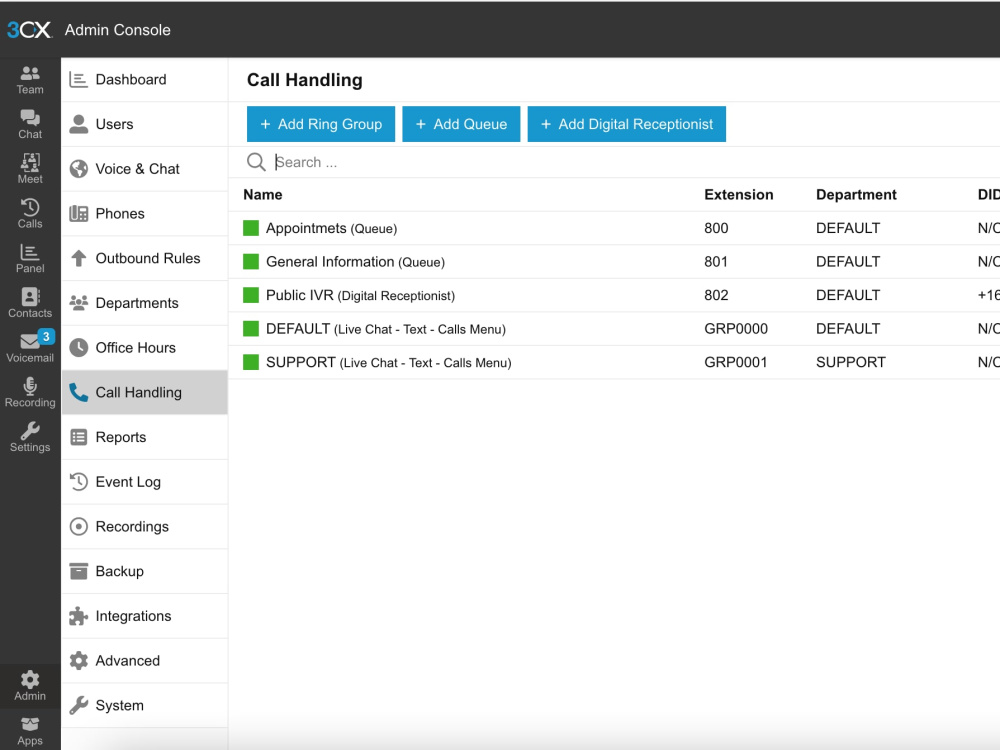Screen dimensions: 1000x750
Task: Click Add Ring Group button
Action: coord(321,124)
